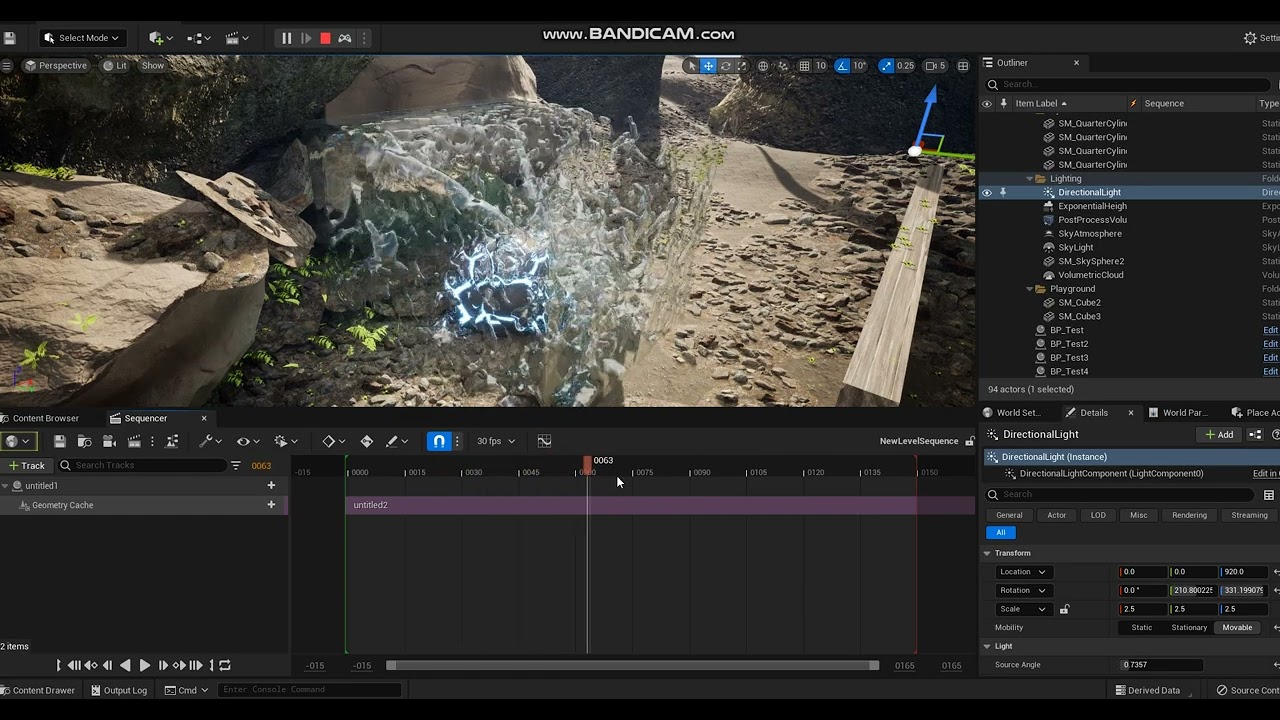Viewport: 1280px width, 720px height.
Task: Open the 30 fps frame rate dropdown
Action: coord(496,441)
